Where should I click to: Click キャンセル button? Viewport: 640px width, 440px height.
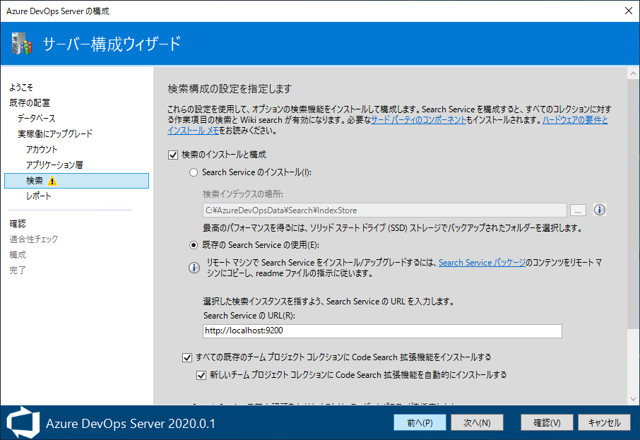(604, 422)
